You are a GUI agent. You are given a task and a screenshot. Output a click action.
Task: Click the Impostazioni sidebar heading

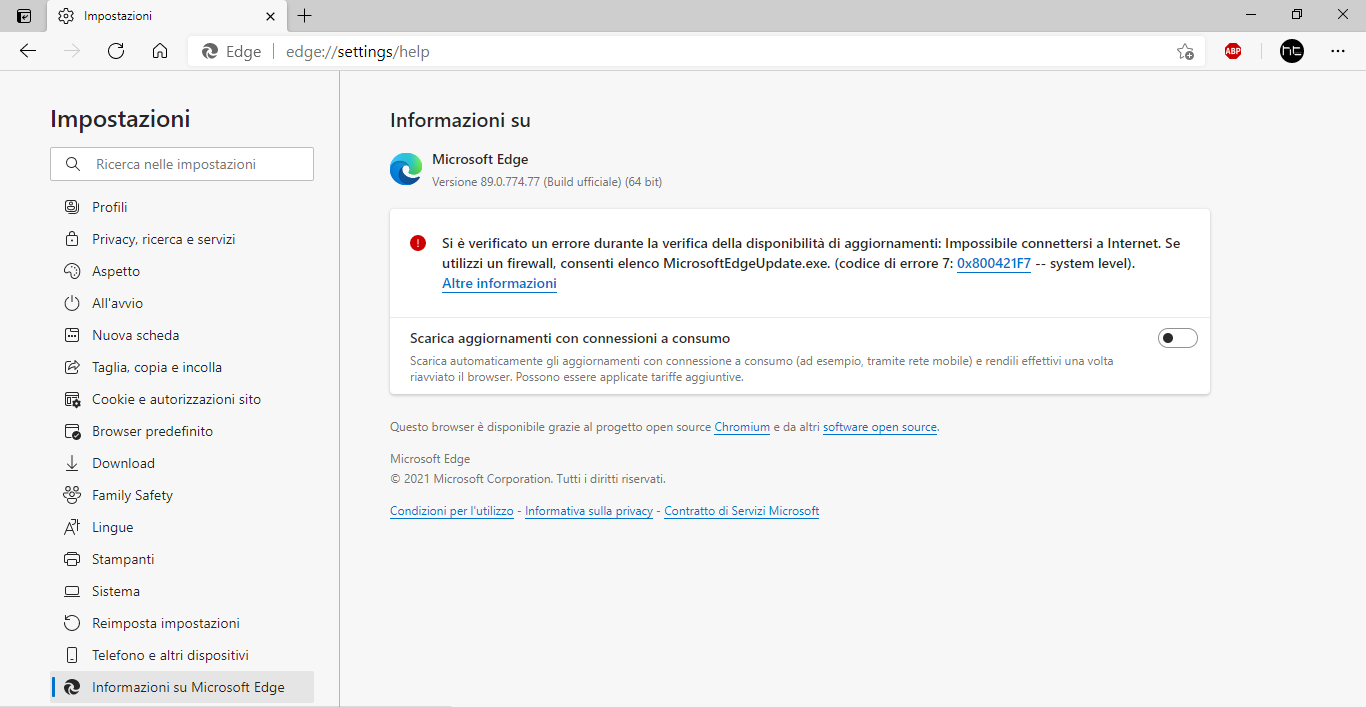pyautogui.click(x=120, y=119)
